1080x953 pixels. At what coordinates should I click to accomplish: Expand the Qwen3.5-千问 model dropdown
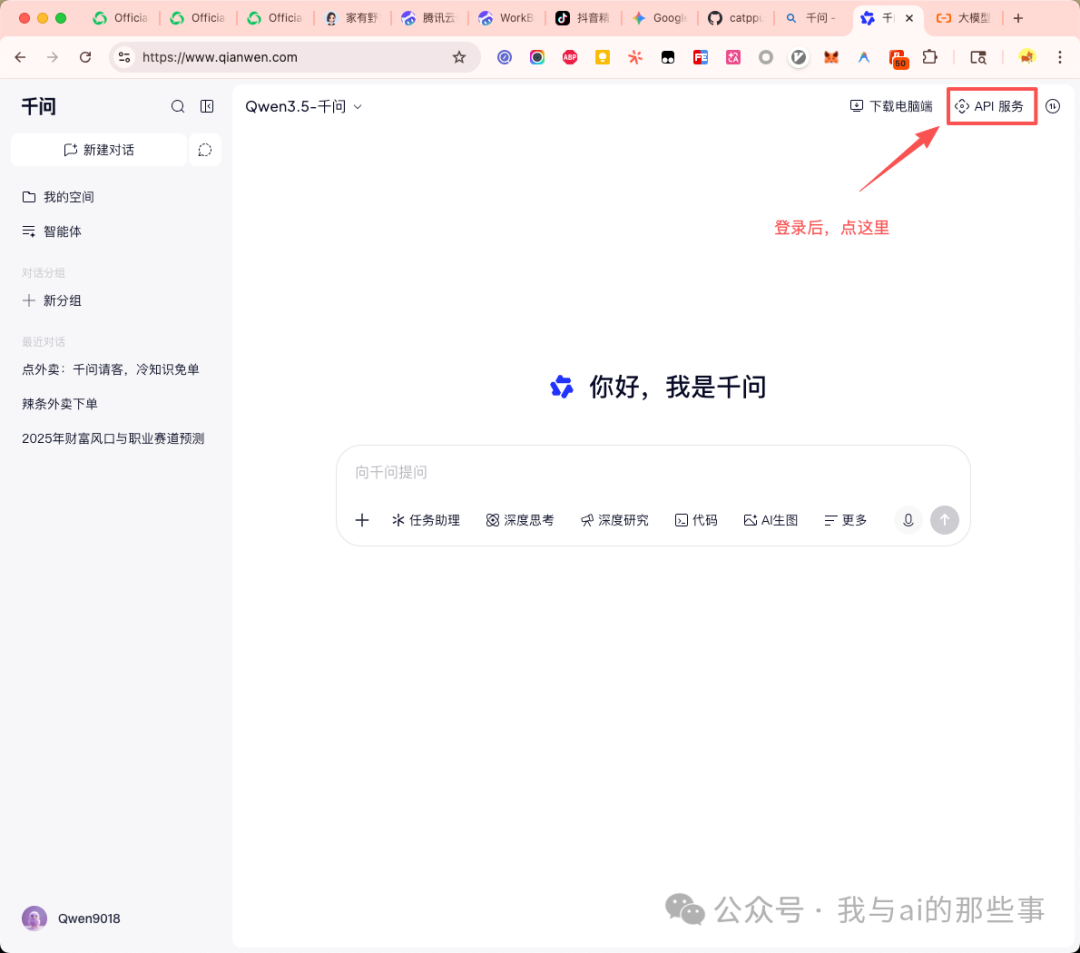(304, 106)
